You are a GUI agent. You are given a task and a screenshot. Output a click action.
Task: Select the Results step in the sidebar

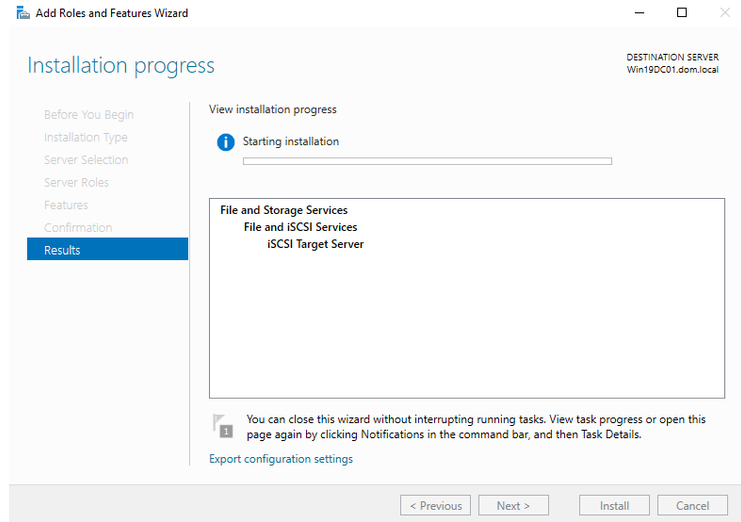pos(107,250)
